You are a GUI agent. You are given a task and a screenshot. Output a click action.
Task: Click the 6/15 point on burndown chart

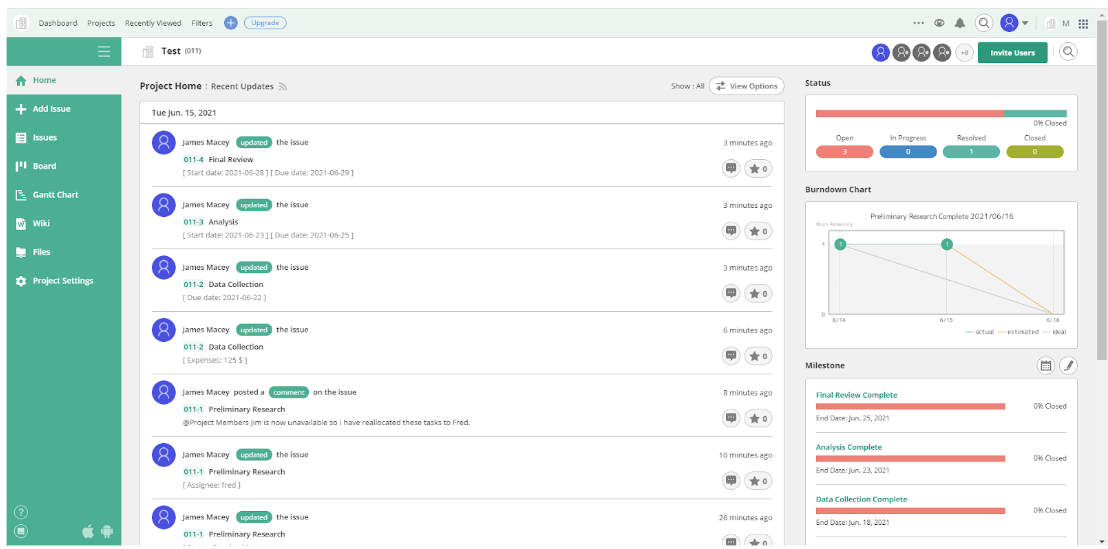[x=947, y=244]
